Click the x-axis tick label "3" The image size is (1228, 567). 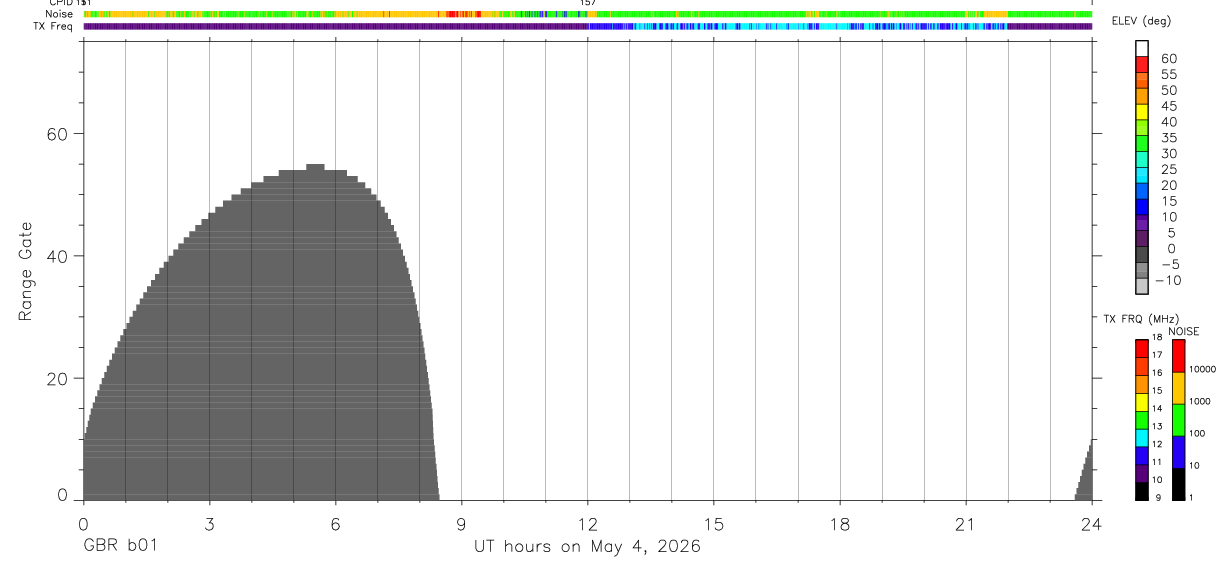pyautogui.click(x=209, y=524)
